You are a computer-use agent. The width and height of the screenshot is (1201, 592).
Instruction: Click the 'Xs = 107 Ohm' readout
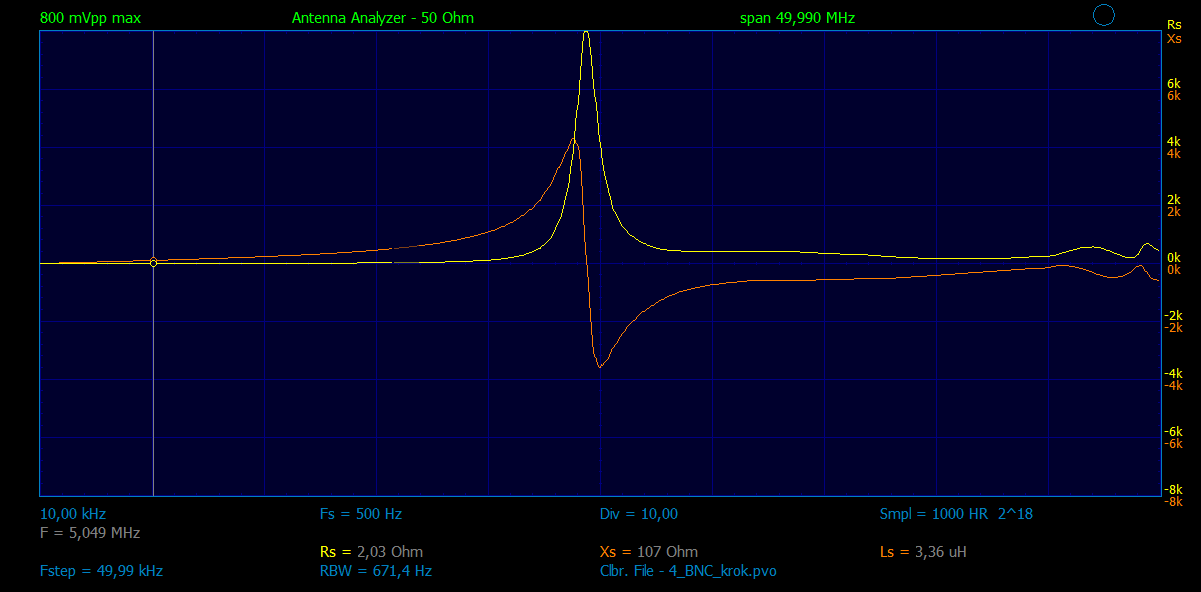click(649, 552)
